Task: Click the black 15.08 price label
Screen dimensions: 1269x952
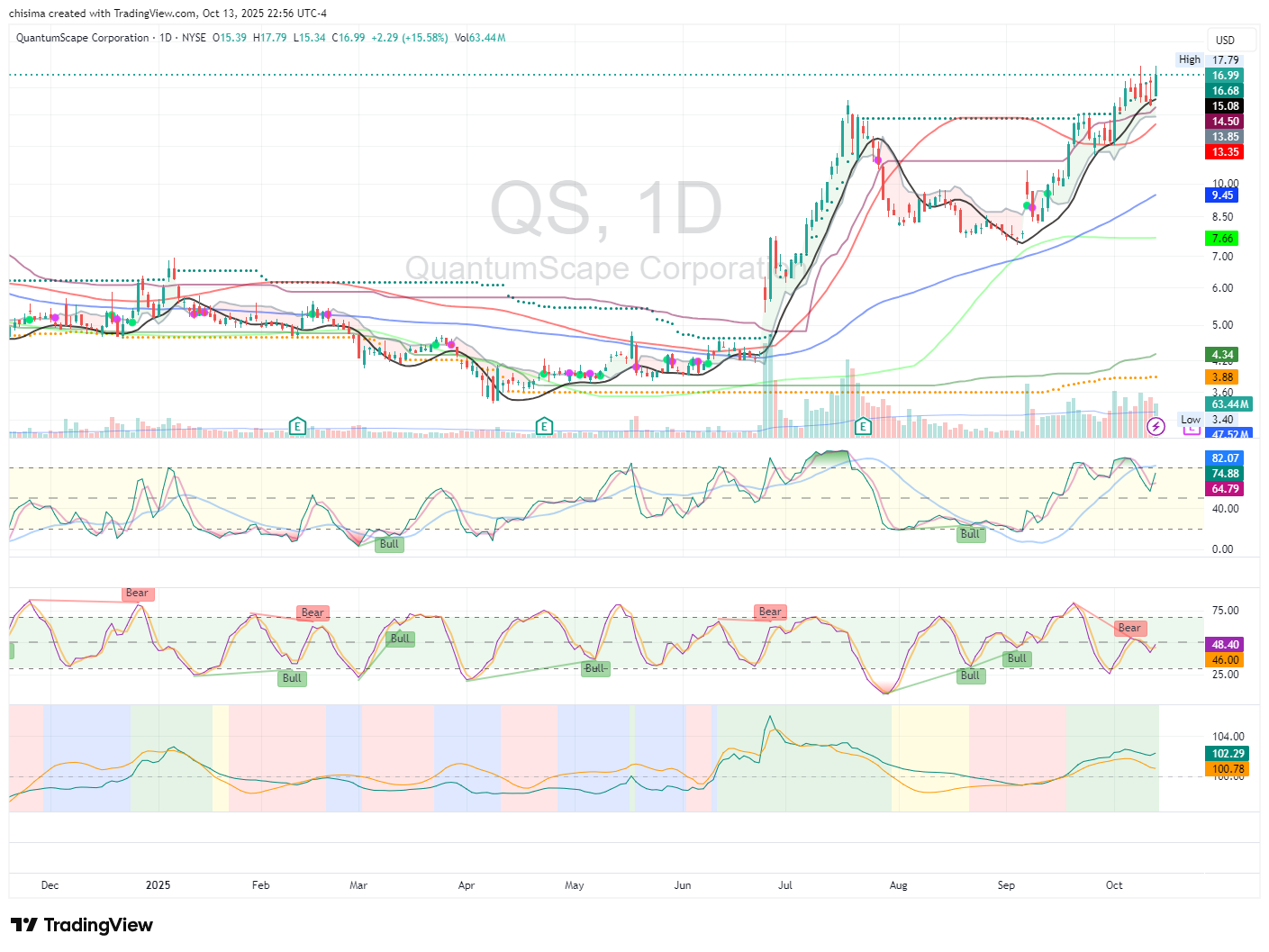Action: tap(1225, 106)
